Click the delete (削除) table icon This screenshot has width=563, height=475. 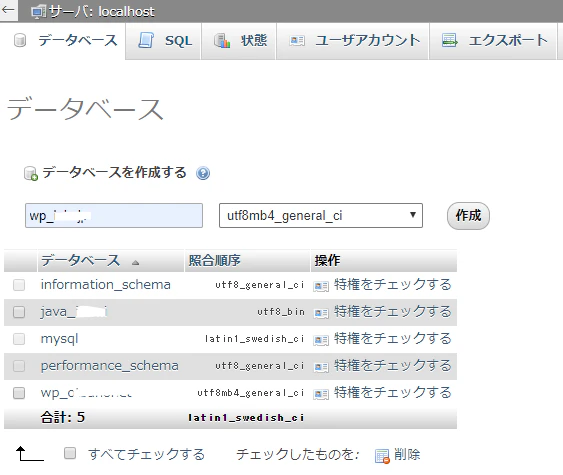coord(382,456)
